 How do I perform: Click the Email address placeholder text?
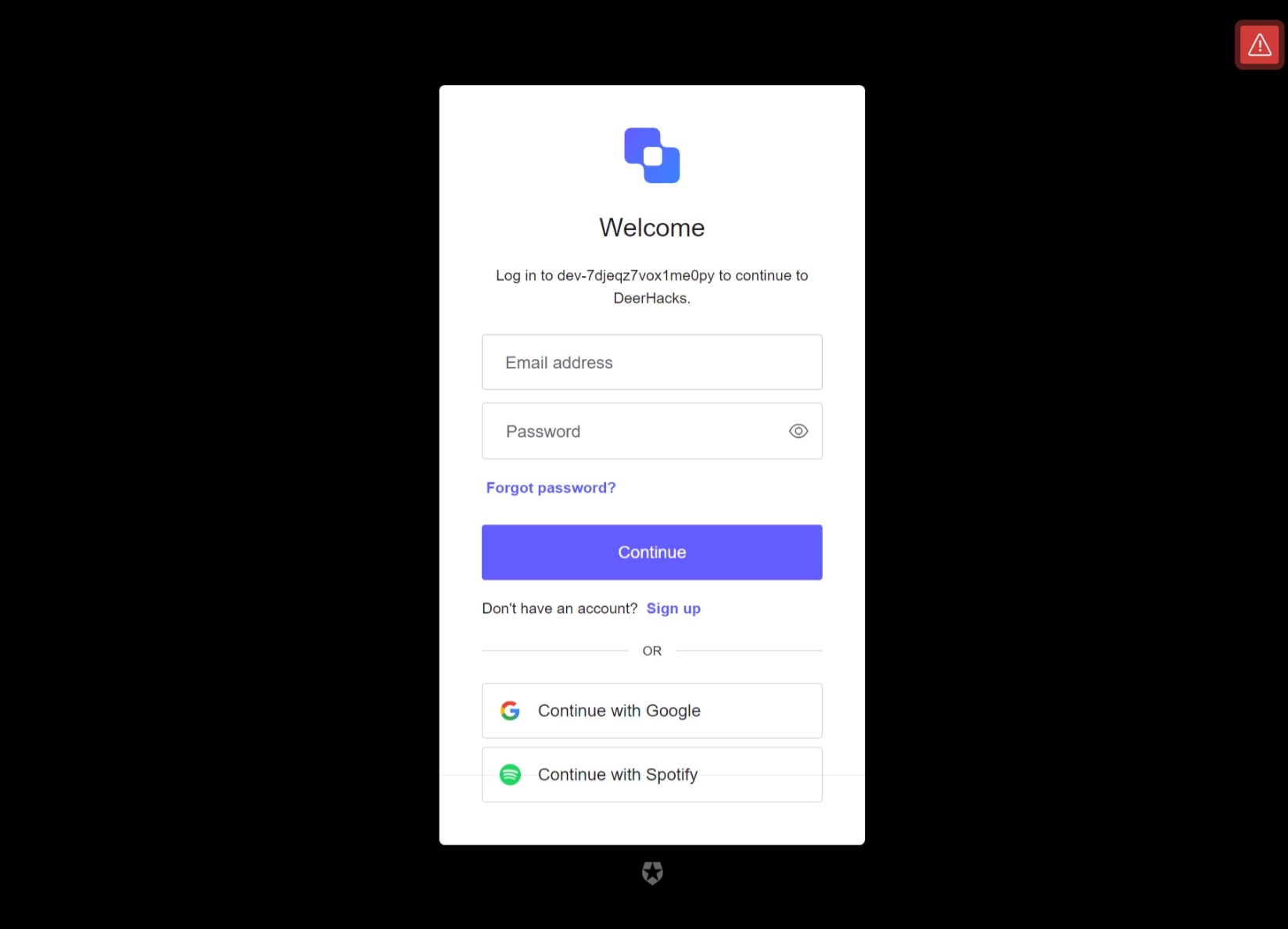tap(558, 363)
